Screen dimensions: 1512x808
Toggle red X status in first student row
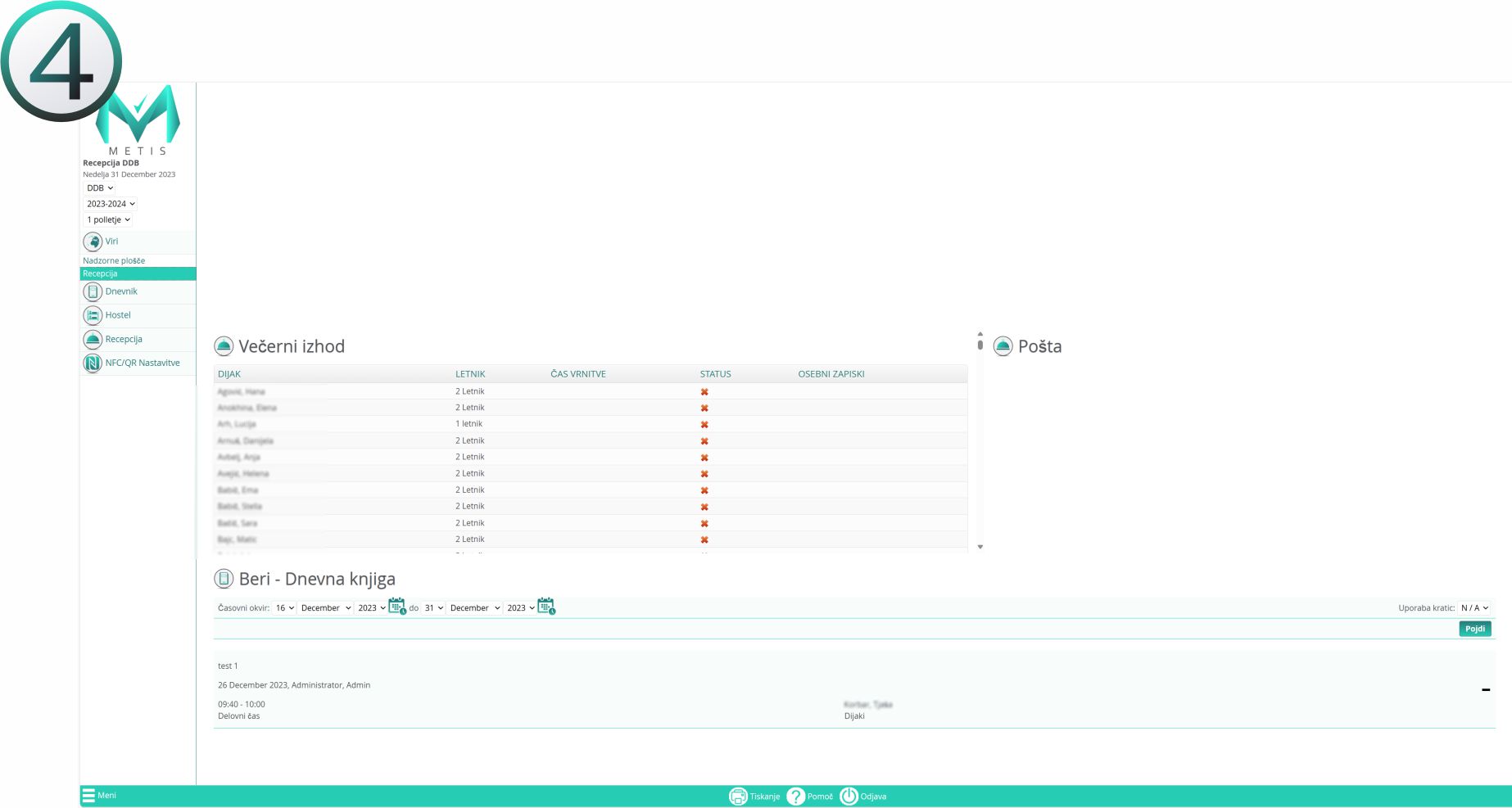click(x=704, y=392)
